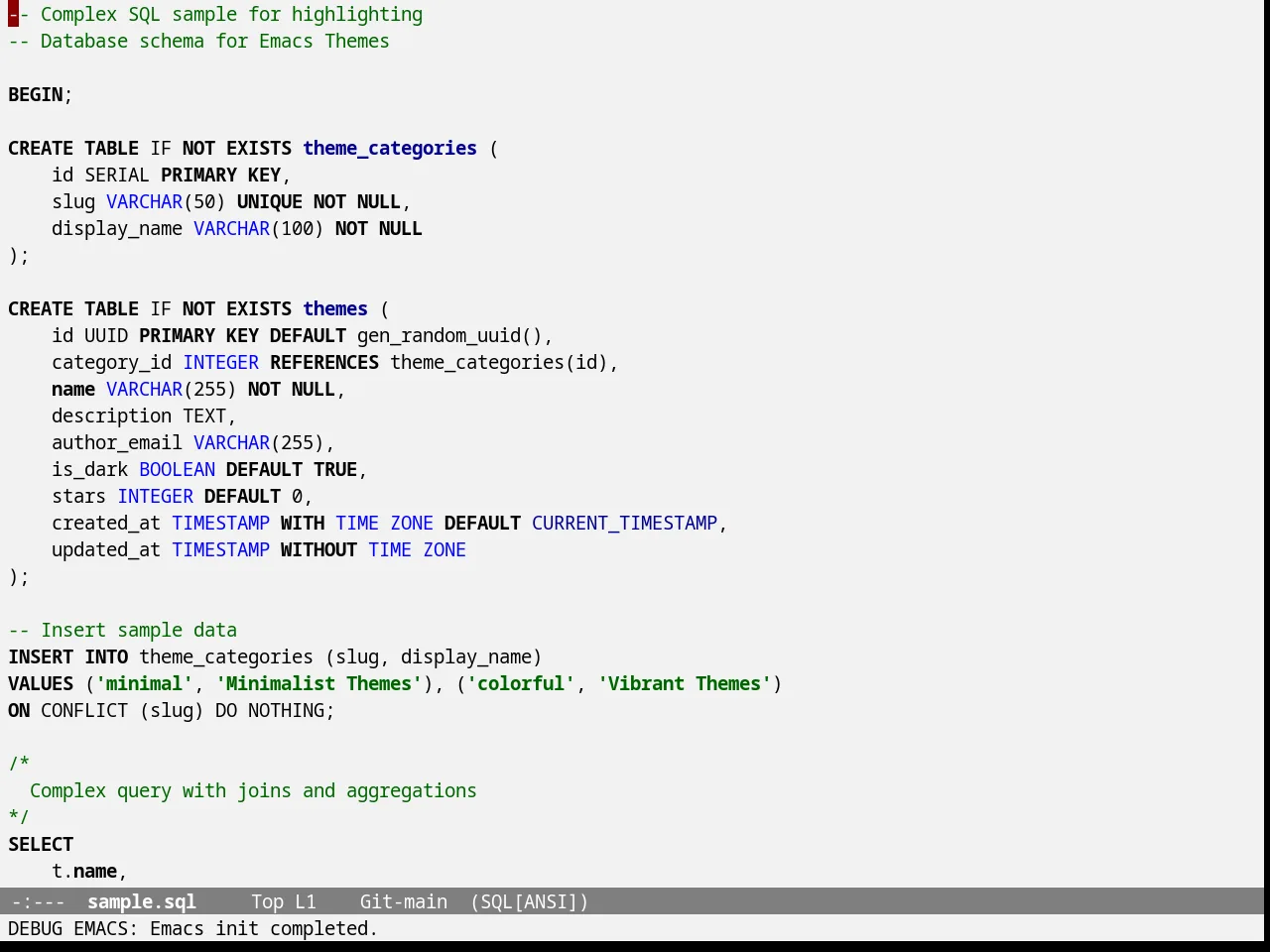The height and width of the screenshot is (952, 1270).
Task: Click the REFERENCES keyword
Action: pos(324,362)
